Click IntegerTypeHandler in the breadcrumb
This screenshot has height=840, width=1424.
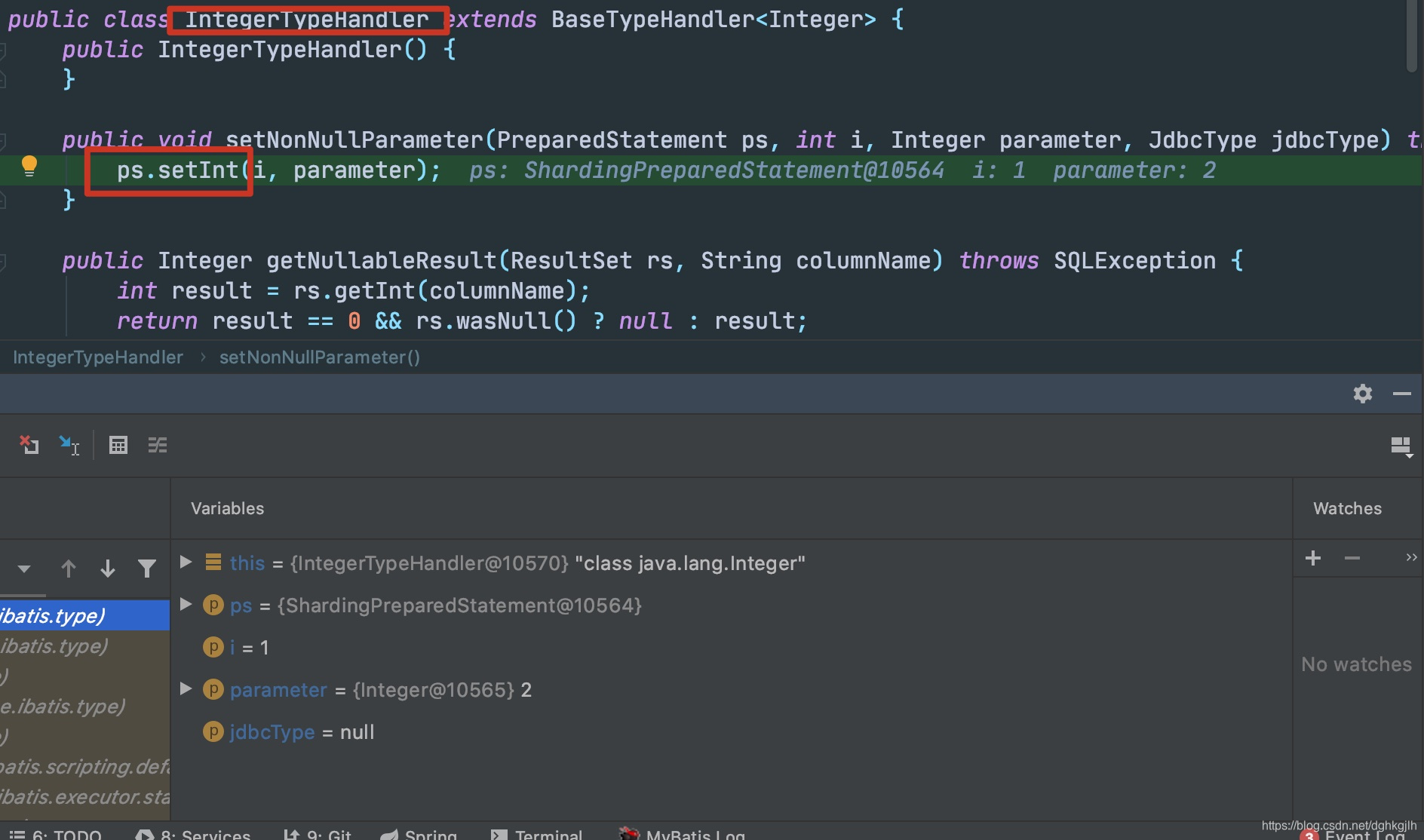98,357
